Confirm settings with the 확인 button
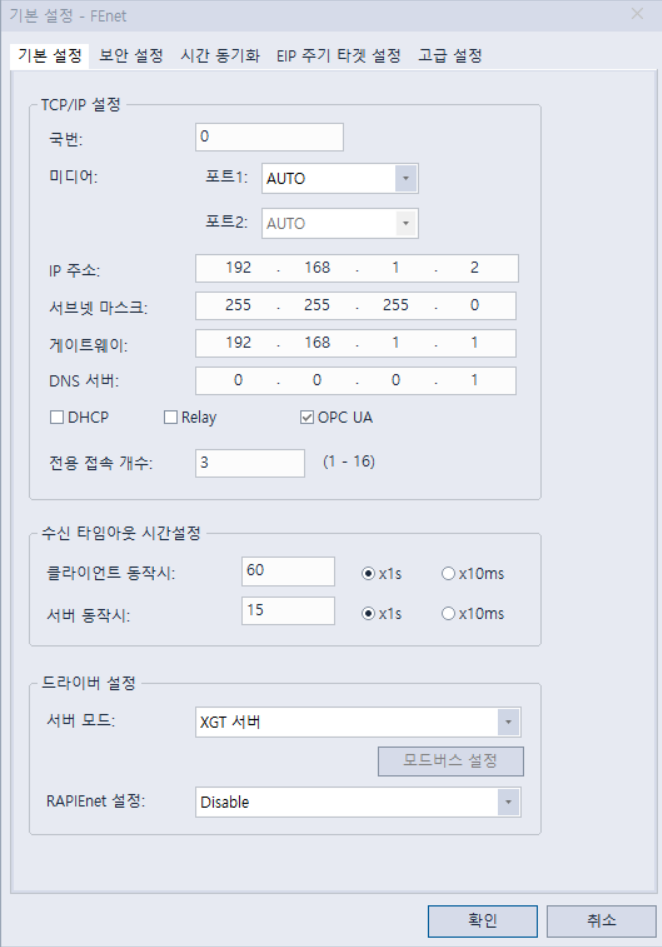The width and height of the screenshot is (662, 947). (481, 921)
